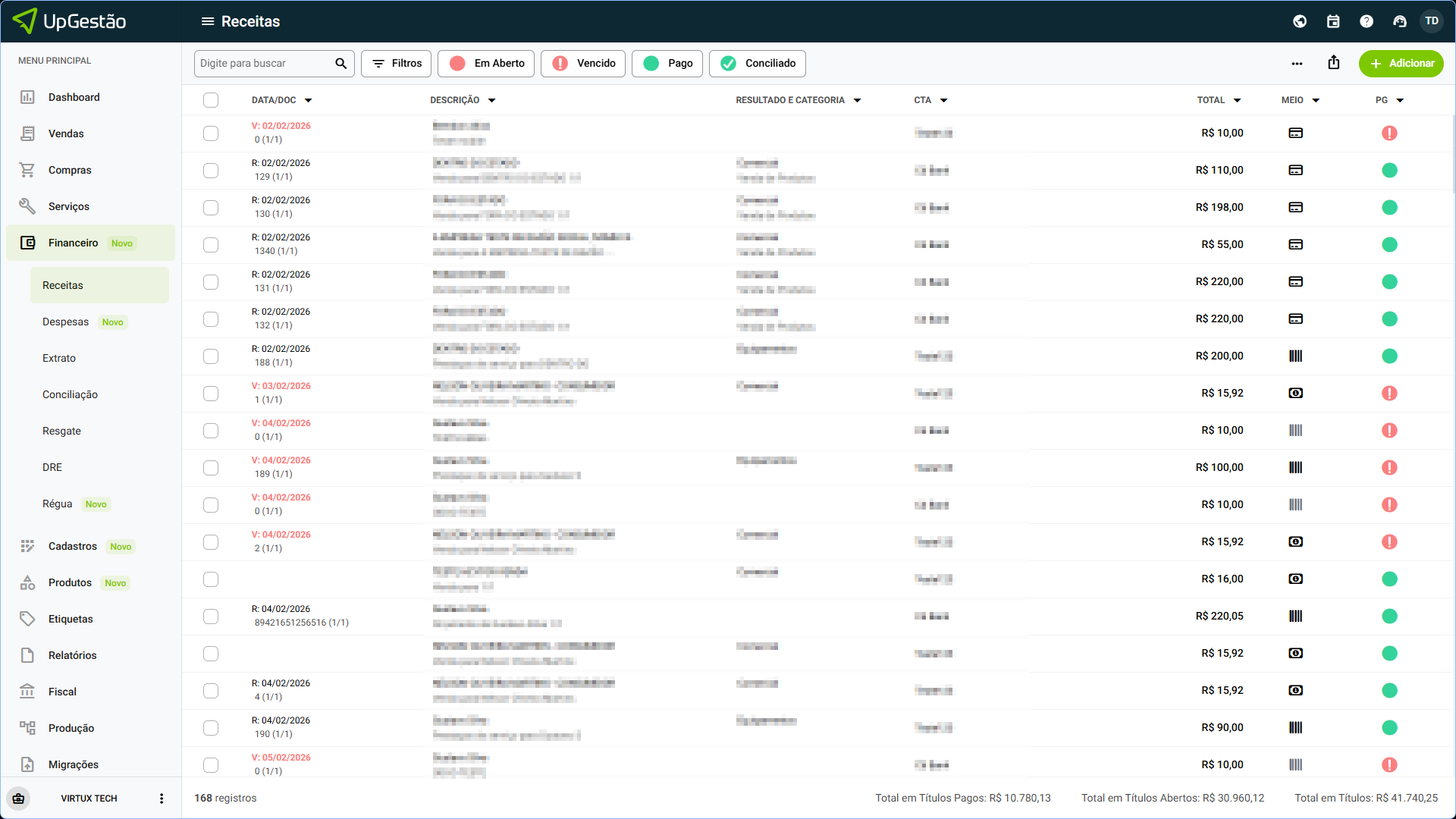The height and width of the screenshot is (819, 1456).
Task: Tick the checkbox for doc 1340 row
Action: [x=211, y=244]
